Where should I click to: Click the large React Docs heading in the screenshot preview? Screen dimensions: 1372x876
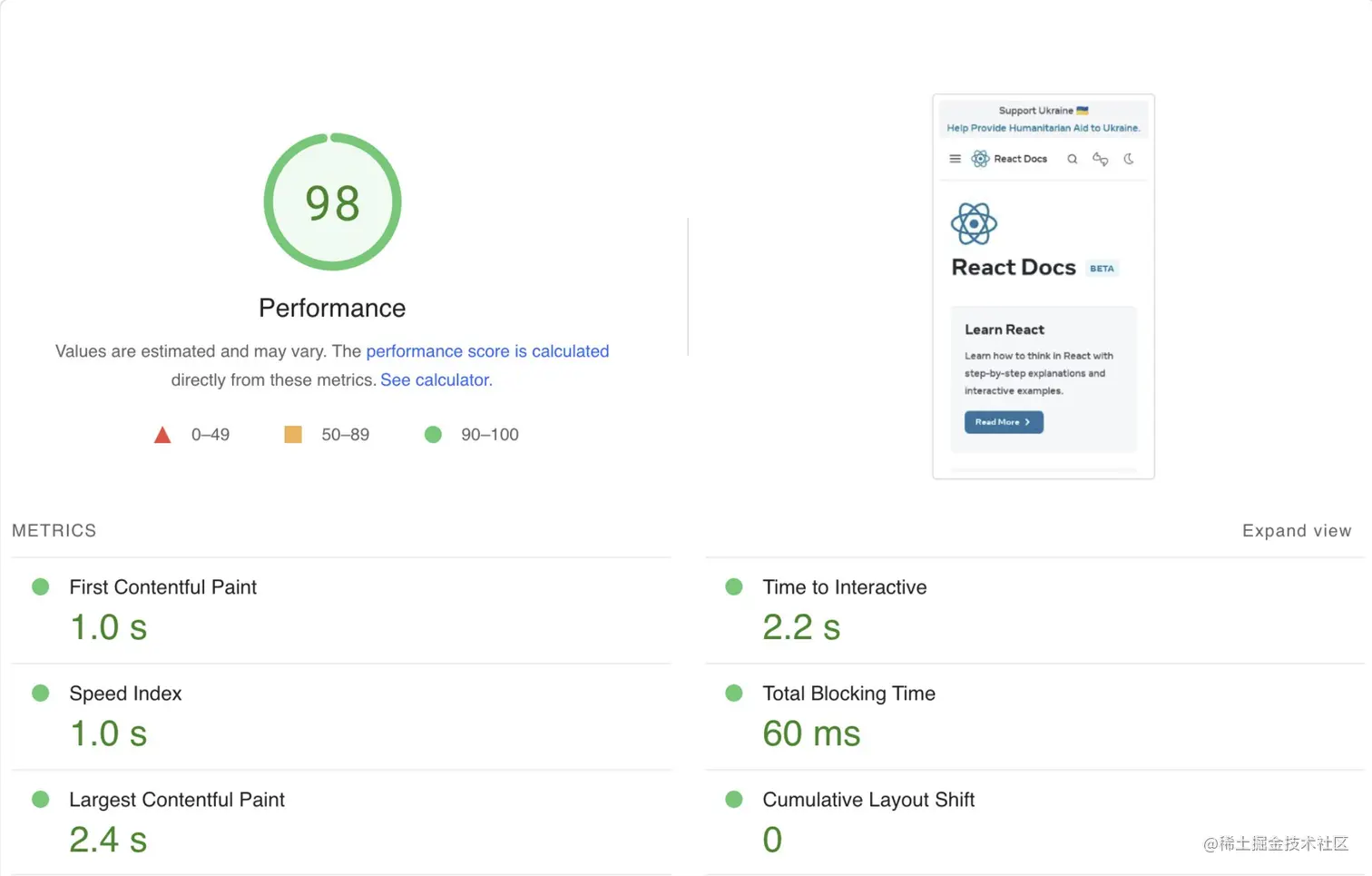pyautogui.click(x=1014, y=268)
